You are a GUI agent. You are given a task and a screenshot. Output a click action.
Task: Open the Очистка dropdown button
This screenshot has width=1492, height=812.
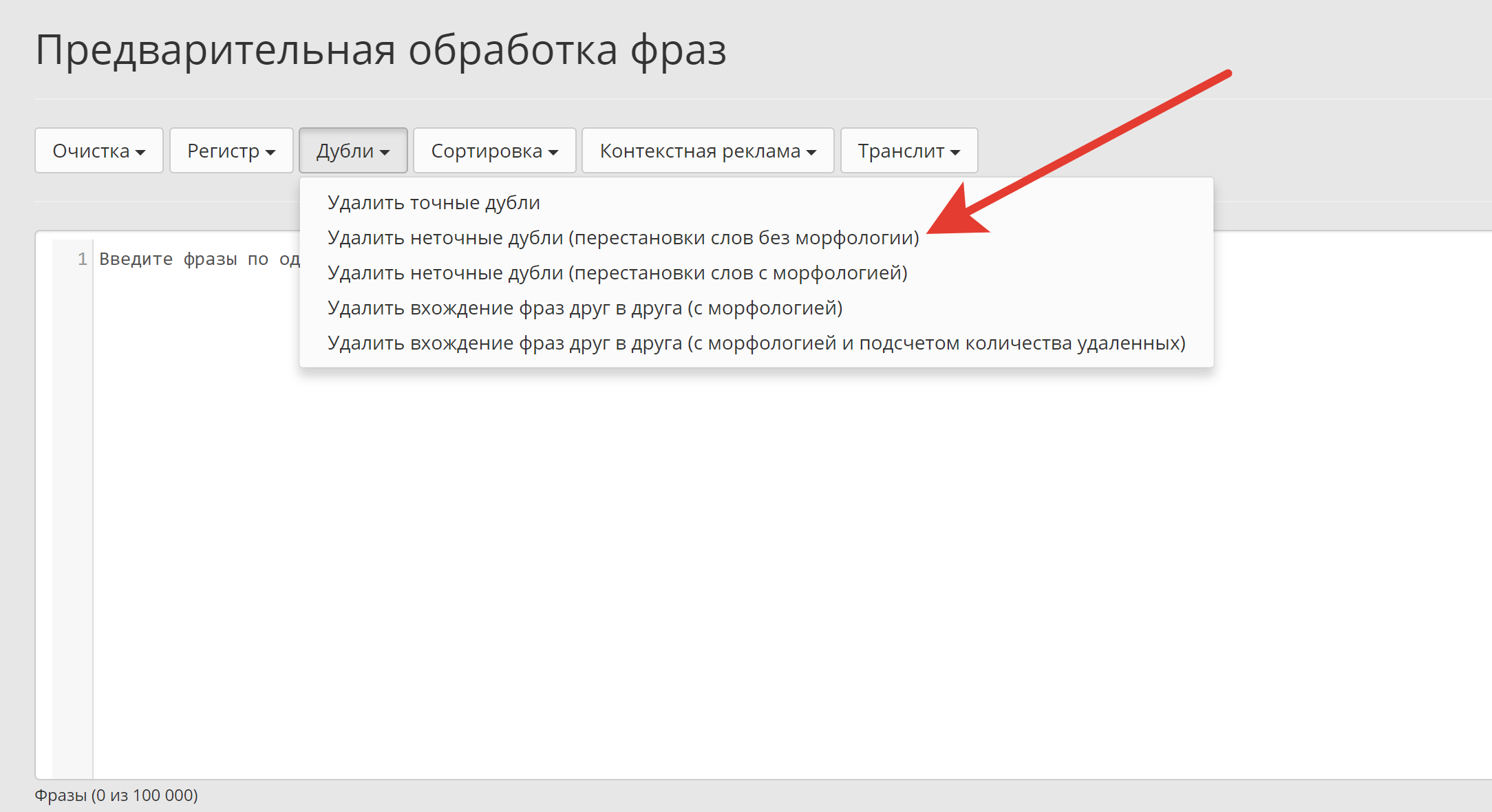click(98, 151)
